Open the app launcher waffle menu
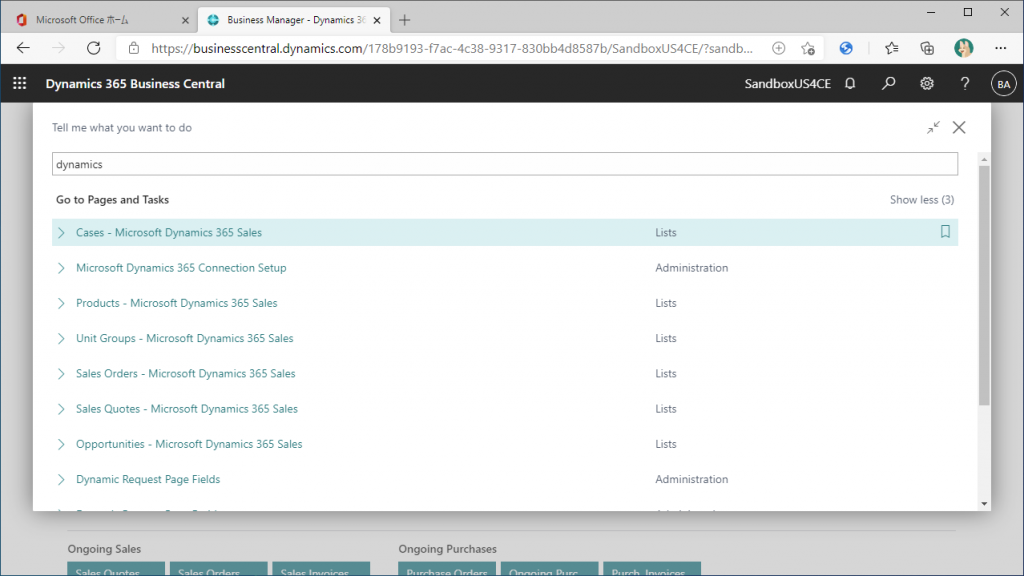The image size is (1024, 576). 20,84
